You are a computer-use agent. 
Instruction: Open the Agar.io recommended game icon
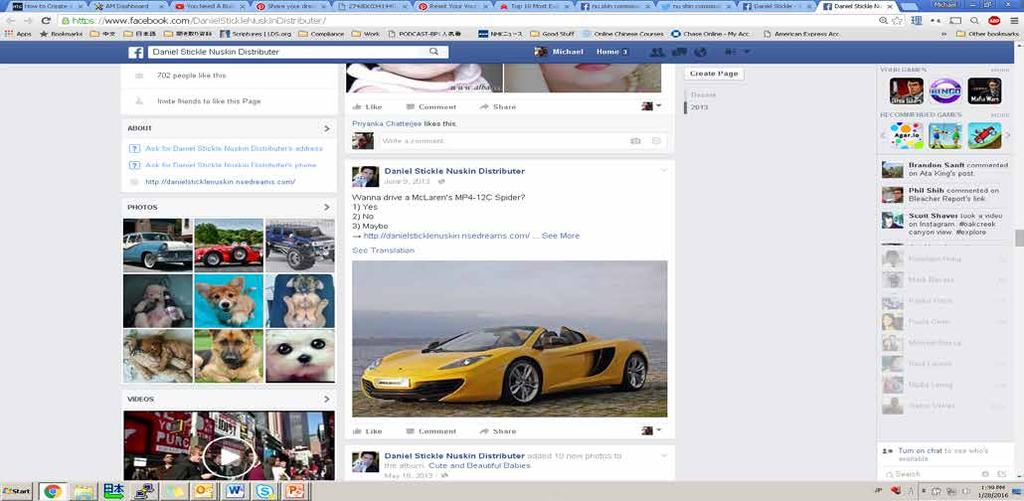(x=906, y=136)
